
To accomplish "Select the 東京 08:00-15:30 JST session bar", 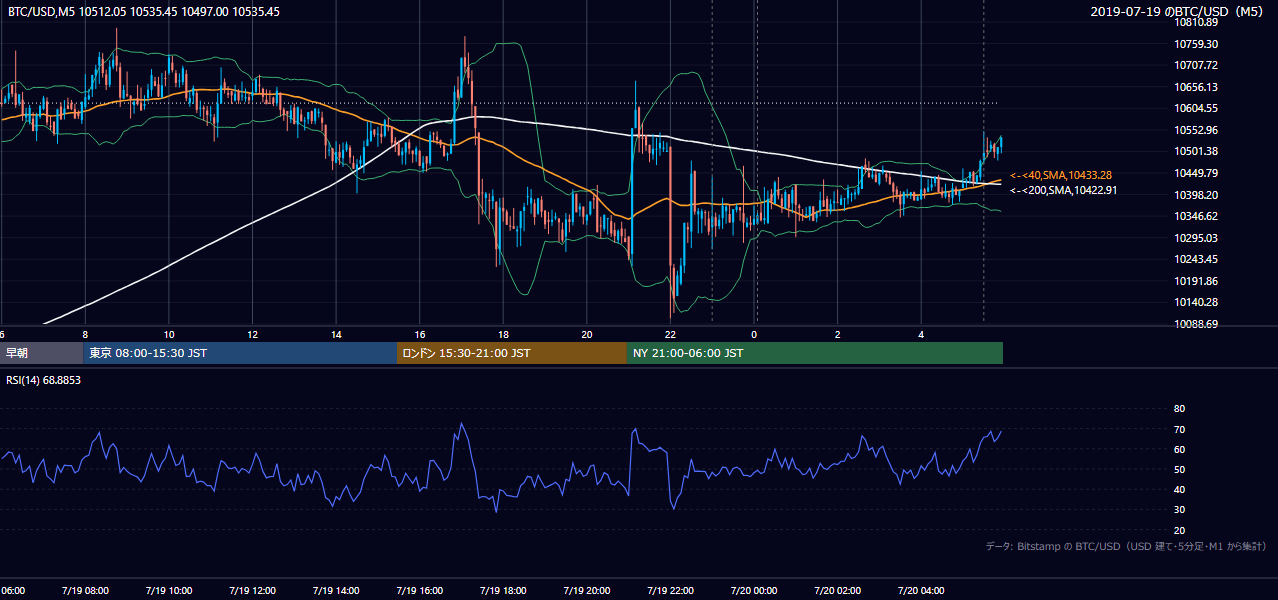I will [240, 353].
